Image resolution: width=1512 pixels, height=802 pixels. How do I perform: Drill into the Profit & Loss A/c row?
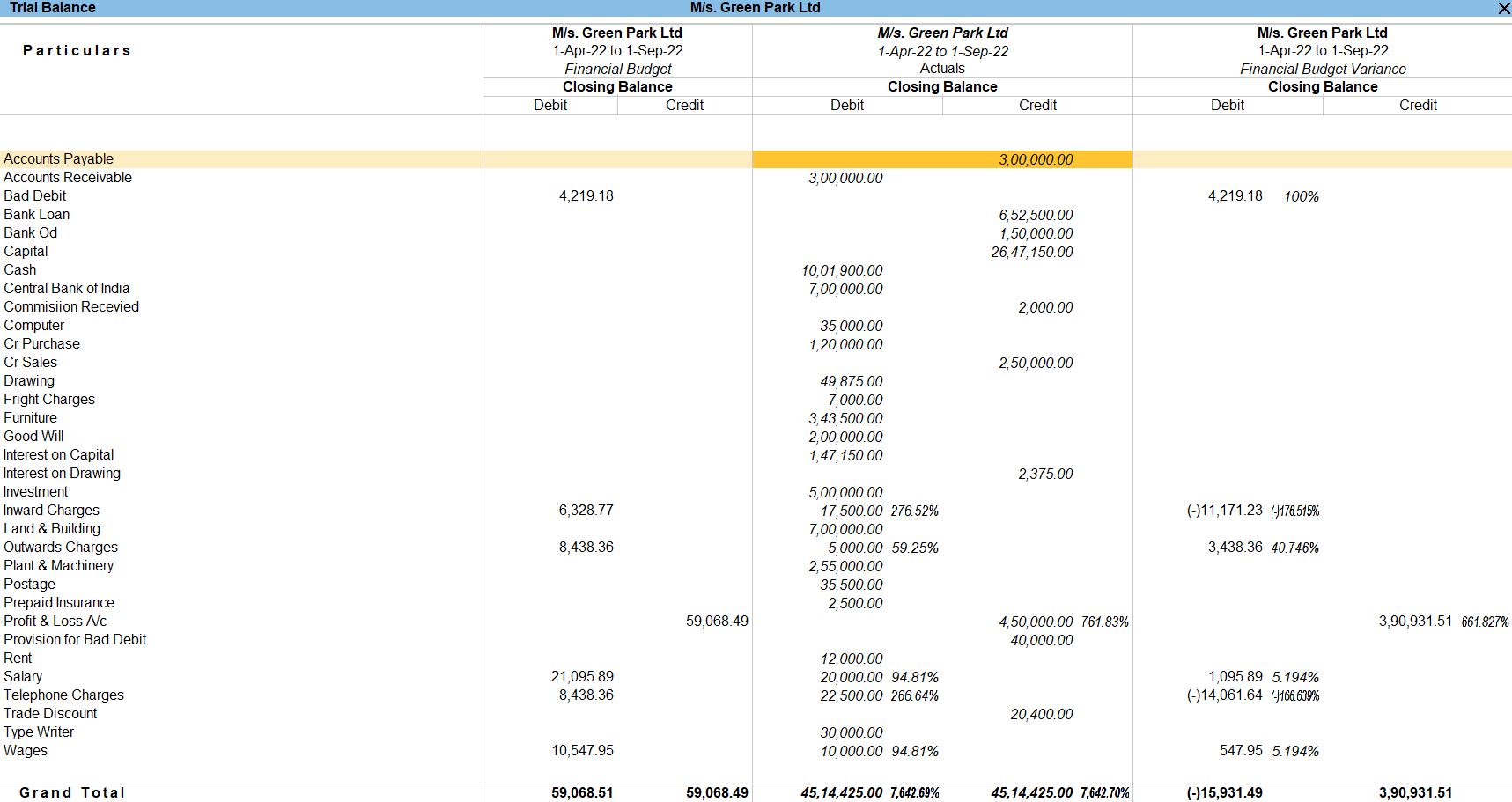point(55,622)
